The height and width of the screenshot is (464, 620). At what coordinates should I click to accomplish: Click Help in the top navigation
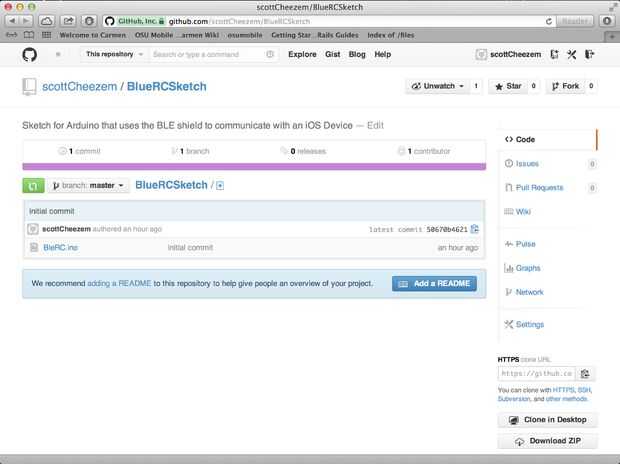tap(382, 54)
